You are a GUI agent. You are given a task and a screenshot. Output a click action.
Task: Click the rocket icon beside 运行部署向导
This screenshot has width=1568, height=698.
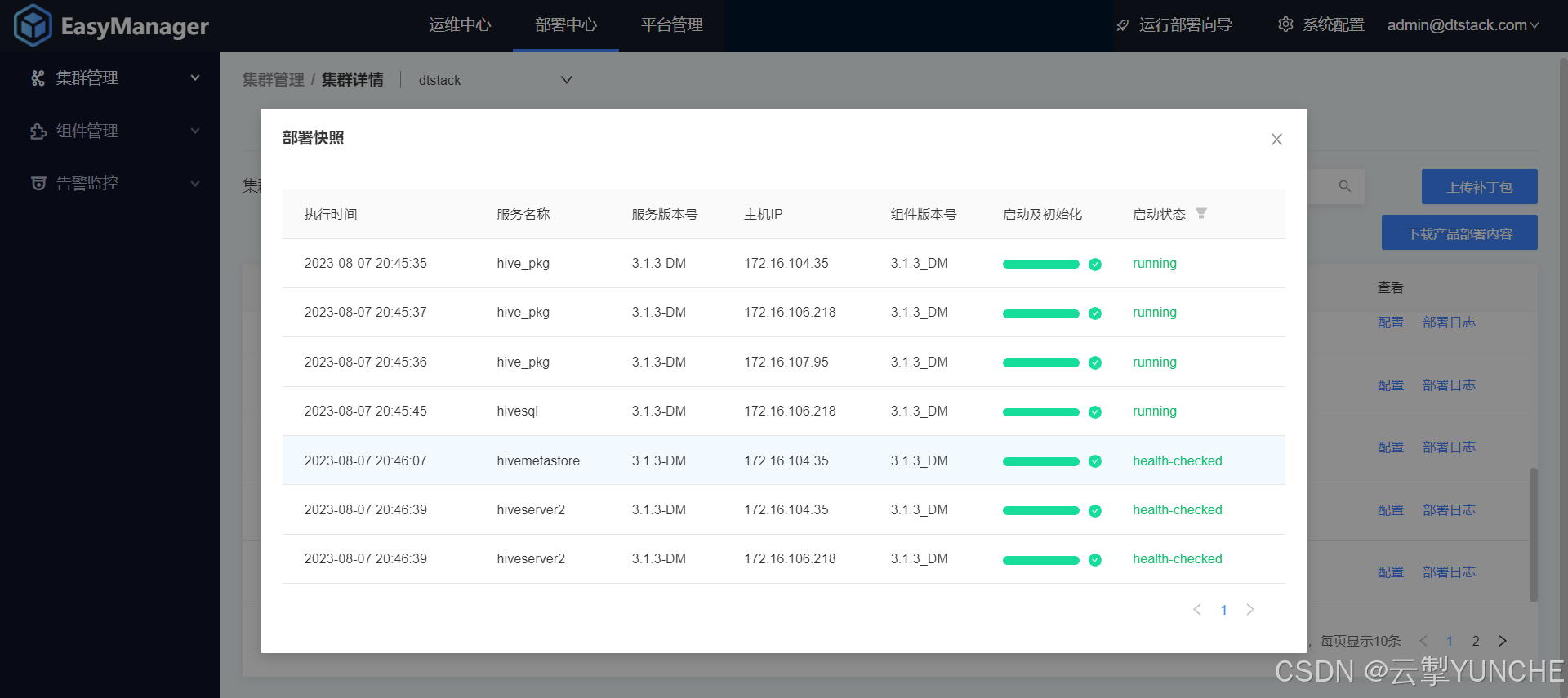1123,25
